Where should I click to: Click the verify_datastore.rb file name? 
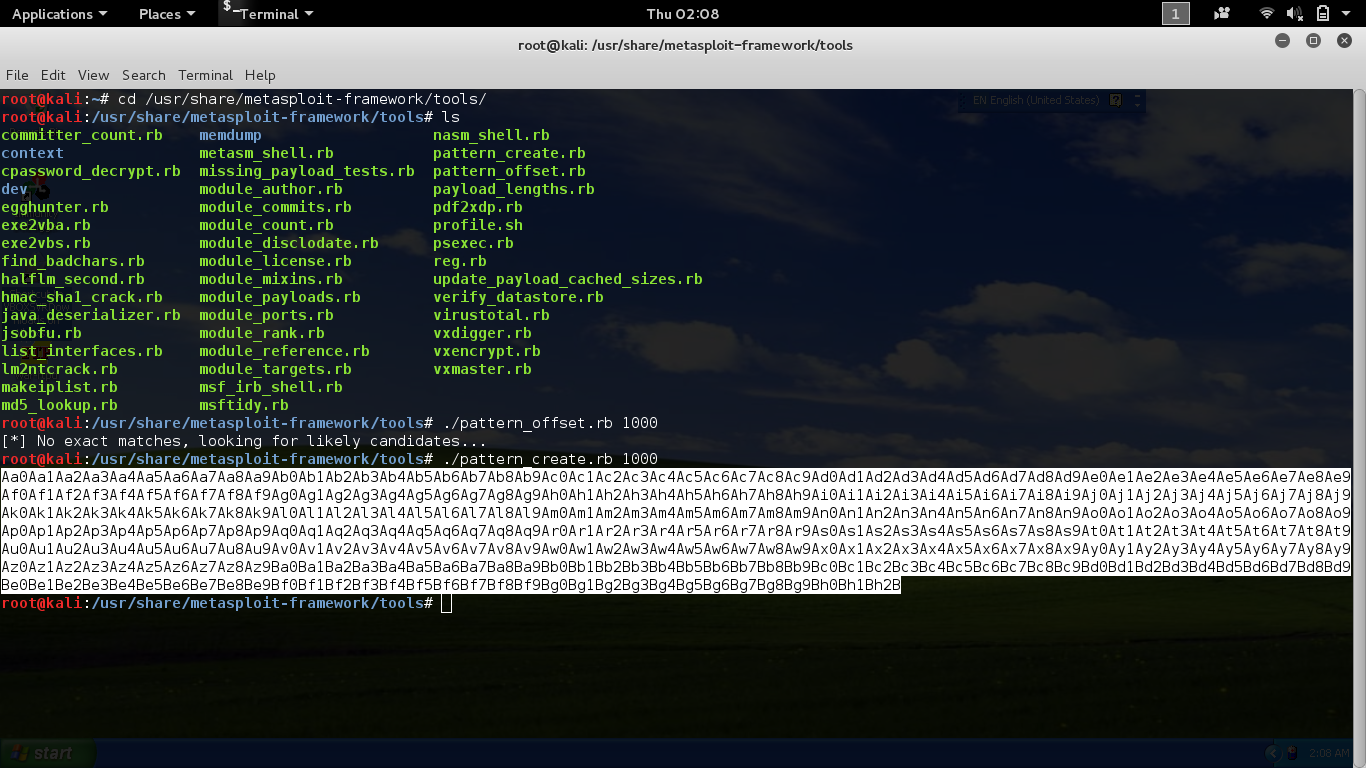[518, 297]
